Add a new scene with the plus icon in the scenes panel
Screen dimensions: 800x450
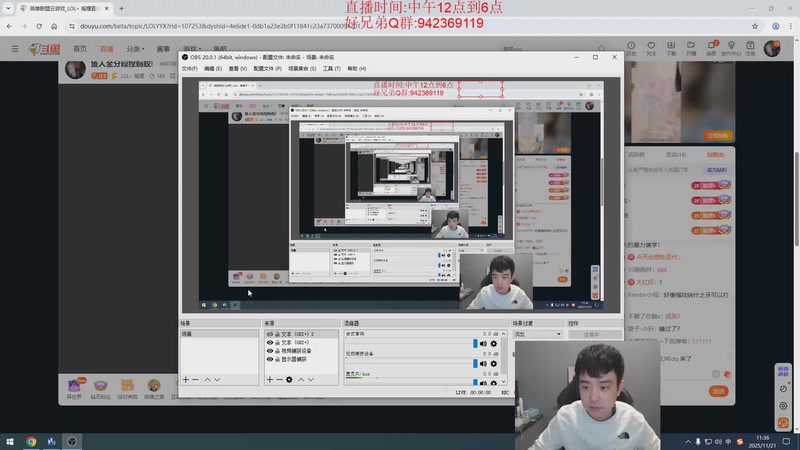[x=186, y=380]
